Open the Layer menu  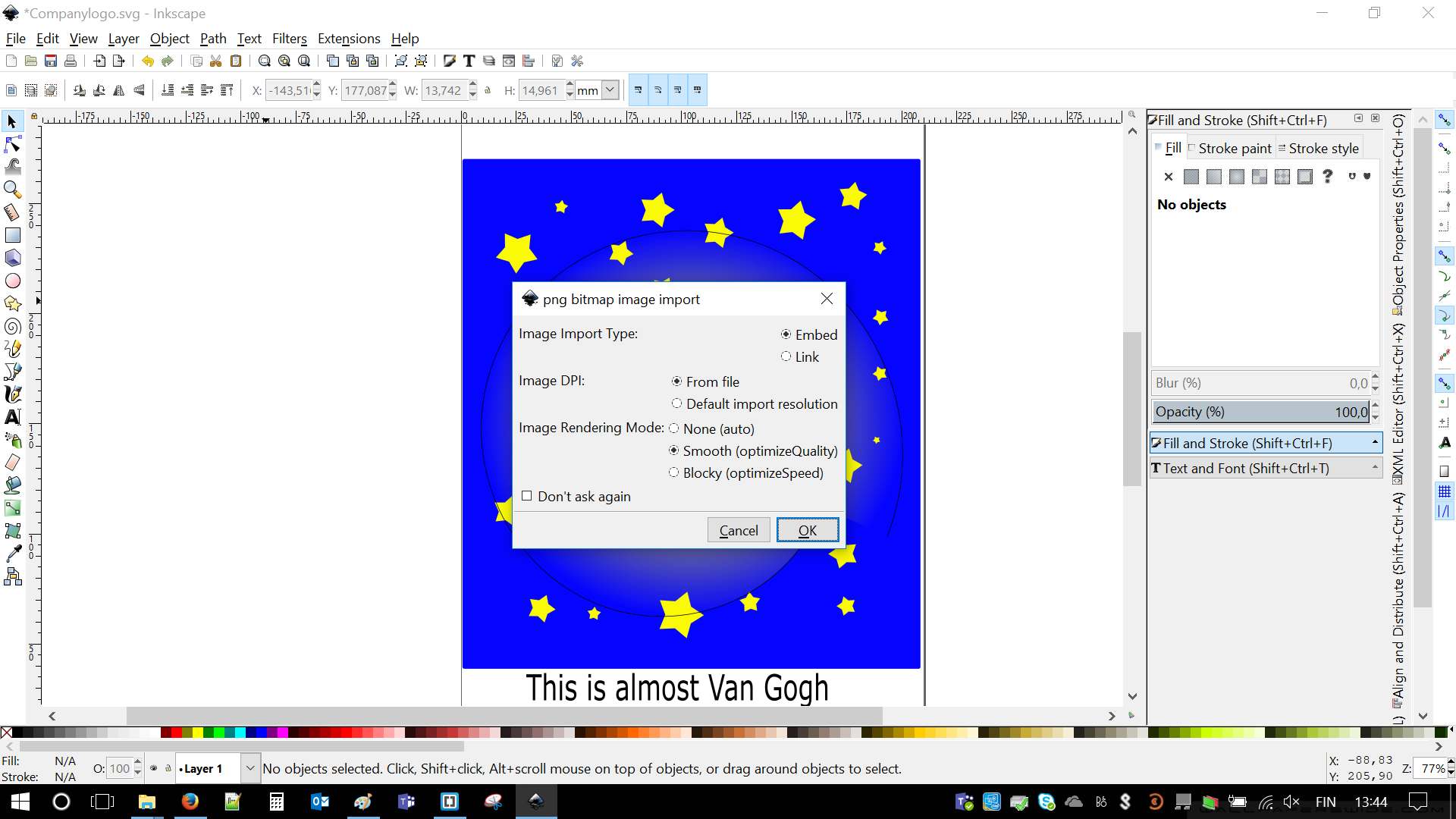[x=123, y=39]
